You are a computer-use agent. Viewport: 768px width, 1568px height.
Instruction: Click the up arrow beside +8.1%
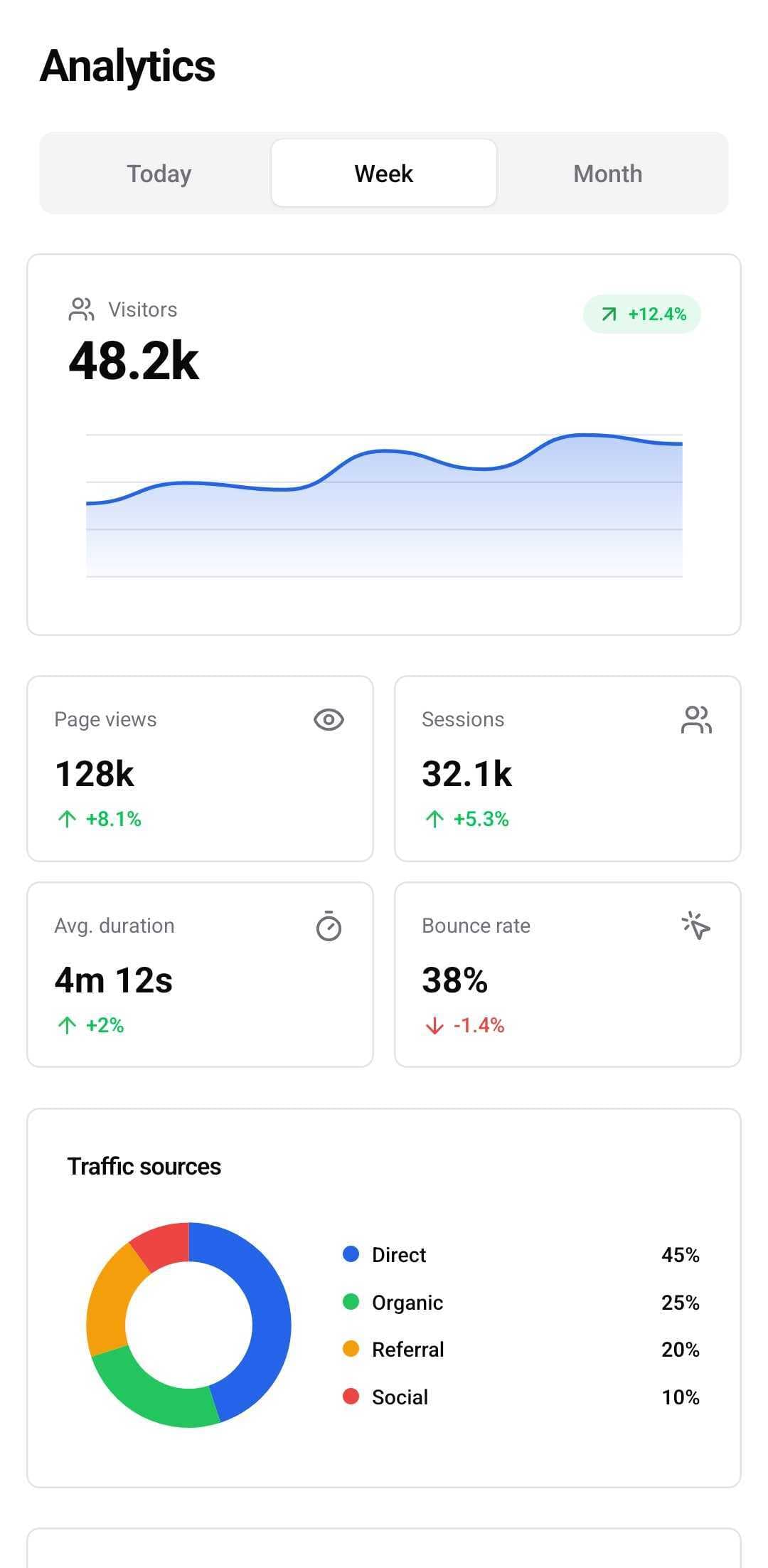coord(67,819)
